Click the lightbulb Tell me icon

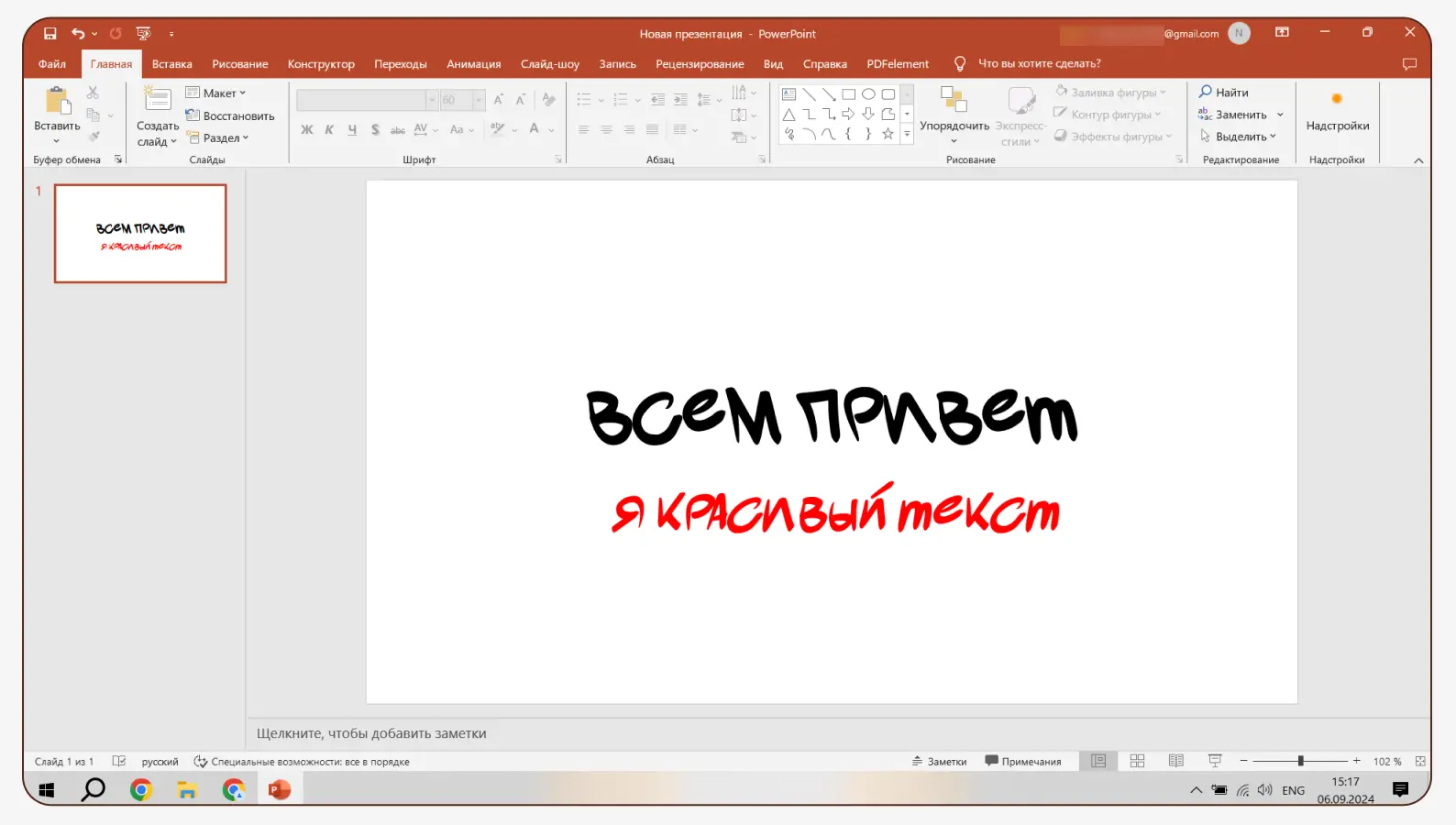click(x=960, y=63)
